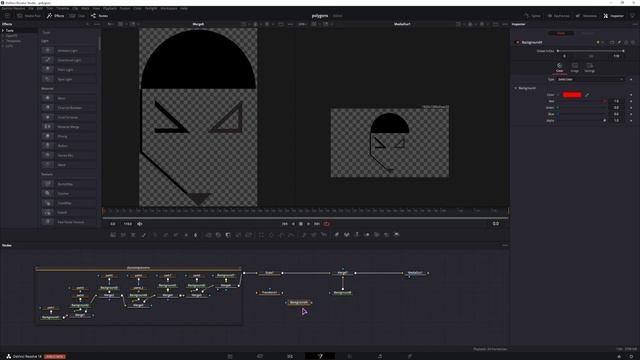Open the Spline editor button
The height and width of the screenshot is (360, 640).
pyautogui.click(x=532, y=16)
